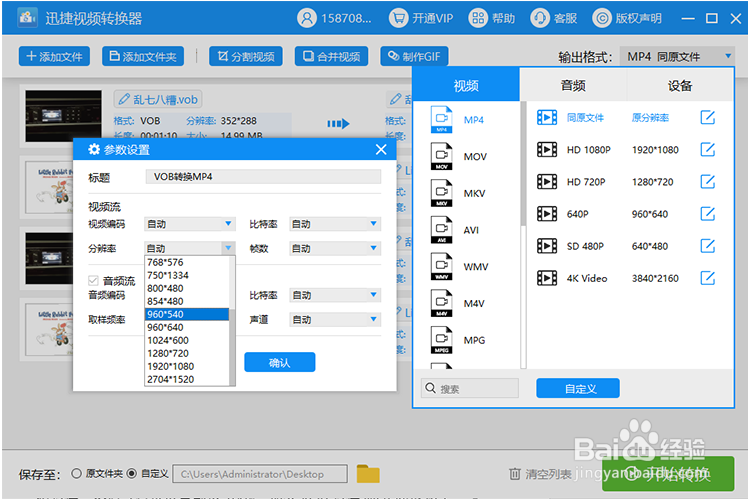Viewport: 748px width, 499px height.
Task: Click the 标题 text field
Action: tap(263, 177)
